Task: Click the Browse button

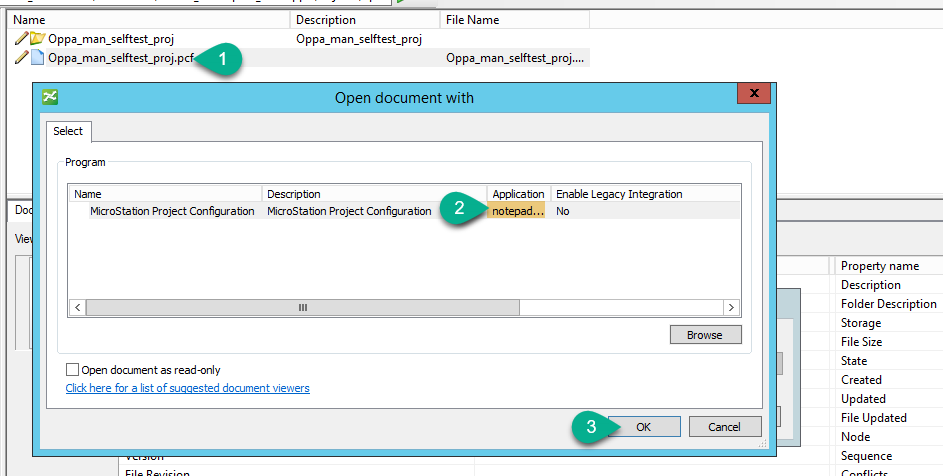Action: tap(705, 335)
